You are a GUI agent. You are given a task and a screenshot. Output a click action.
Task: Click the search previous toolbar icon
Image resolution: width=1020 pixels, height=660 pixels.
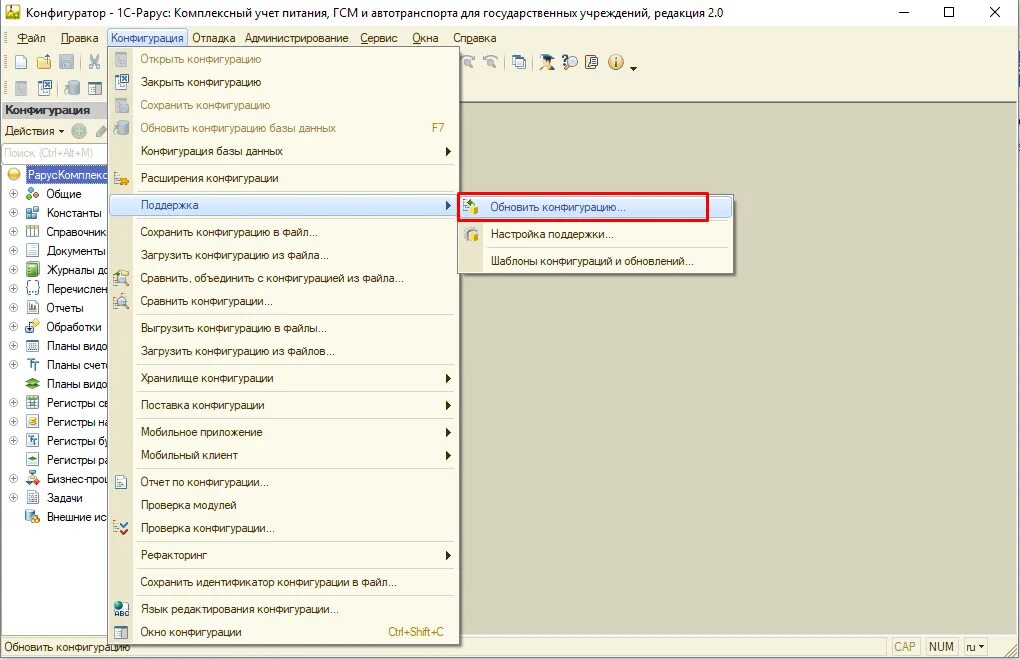[x=490, y=62]
